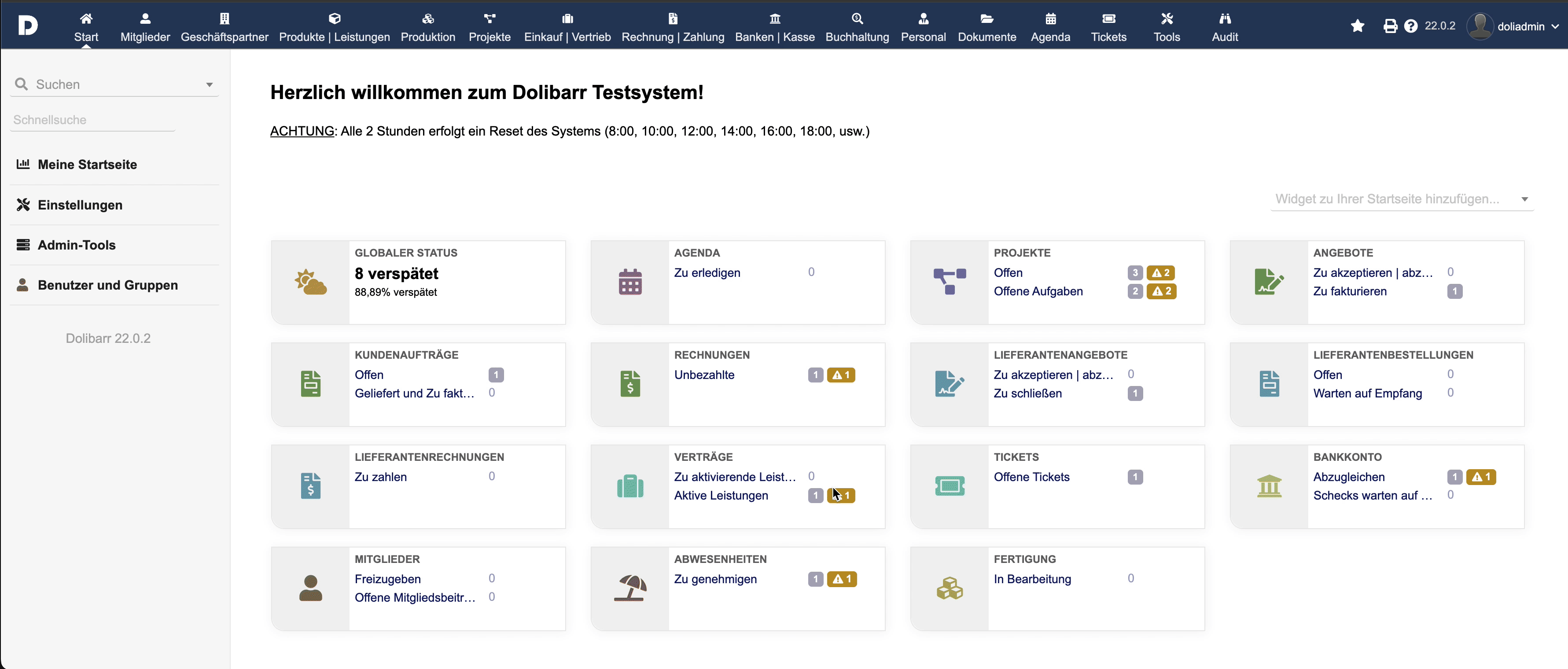Click the Agenda calendar widget icon
This screenshot has height=669, width=1568.
tap(630, 283)
